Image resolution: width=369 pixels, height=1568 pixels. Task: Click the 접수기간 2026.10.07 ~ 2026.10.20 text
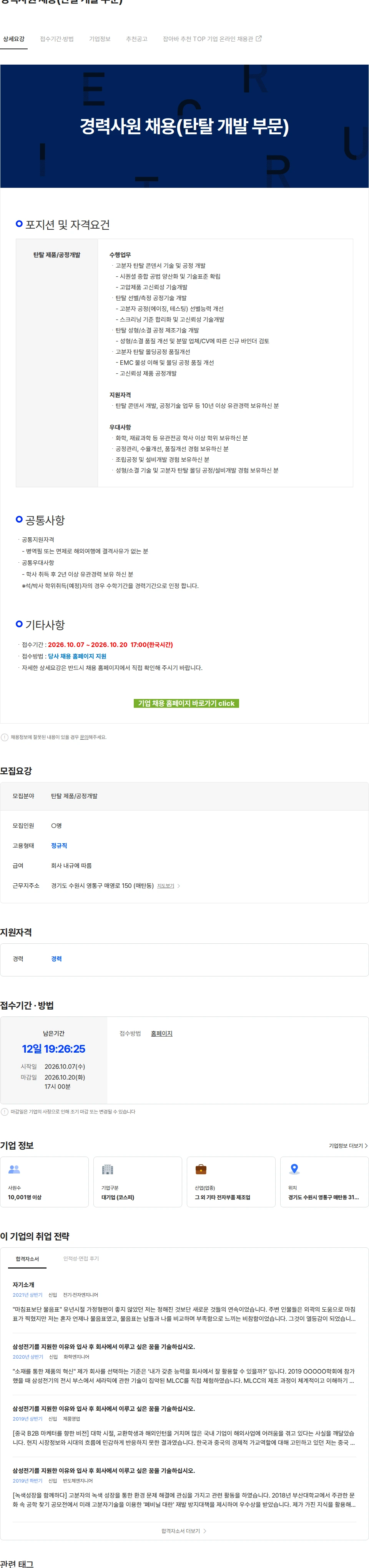(110, 645)
